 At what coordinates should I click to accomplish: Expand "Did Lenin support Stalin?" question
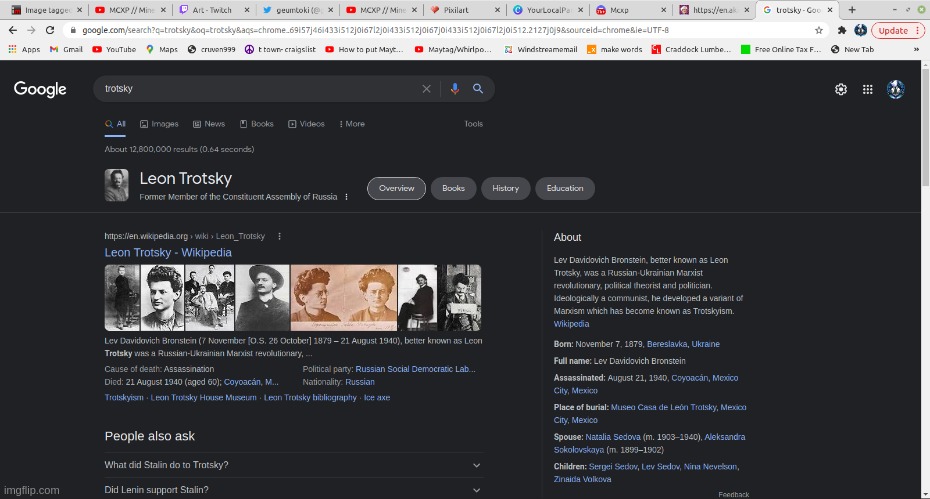click(293, 490)
